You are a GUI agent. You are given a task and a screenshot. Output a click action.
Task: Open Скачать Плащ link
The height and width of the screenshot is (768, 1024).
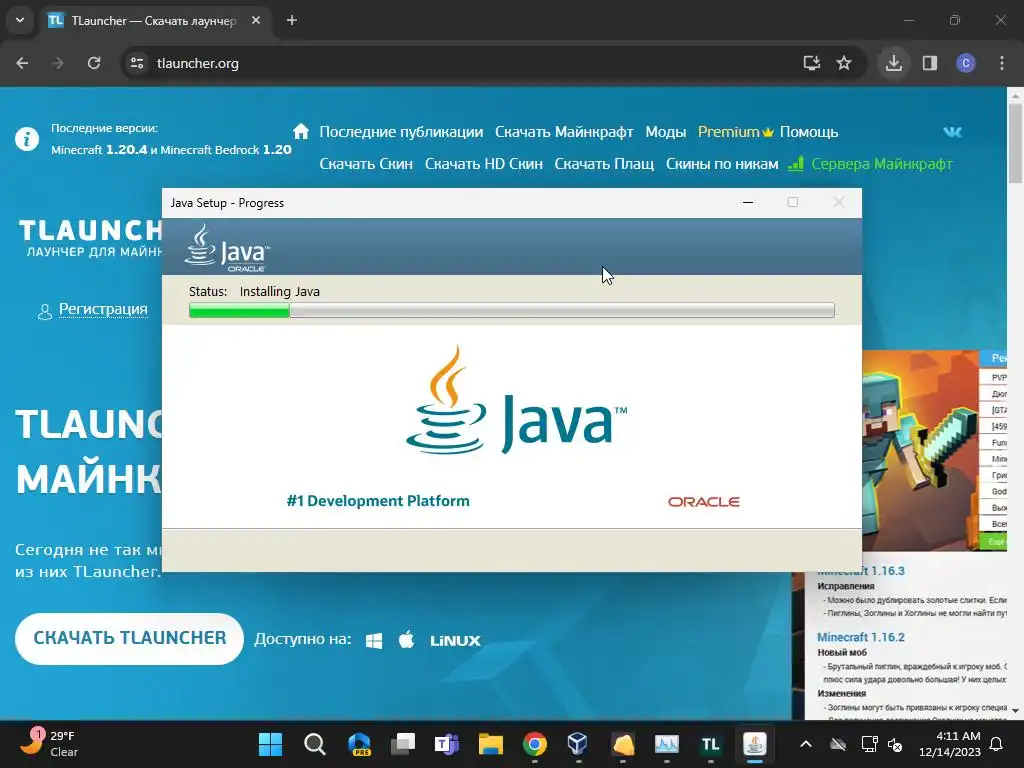point(604,164)
